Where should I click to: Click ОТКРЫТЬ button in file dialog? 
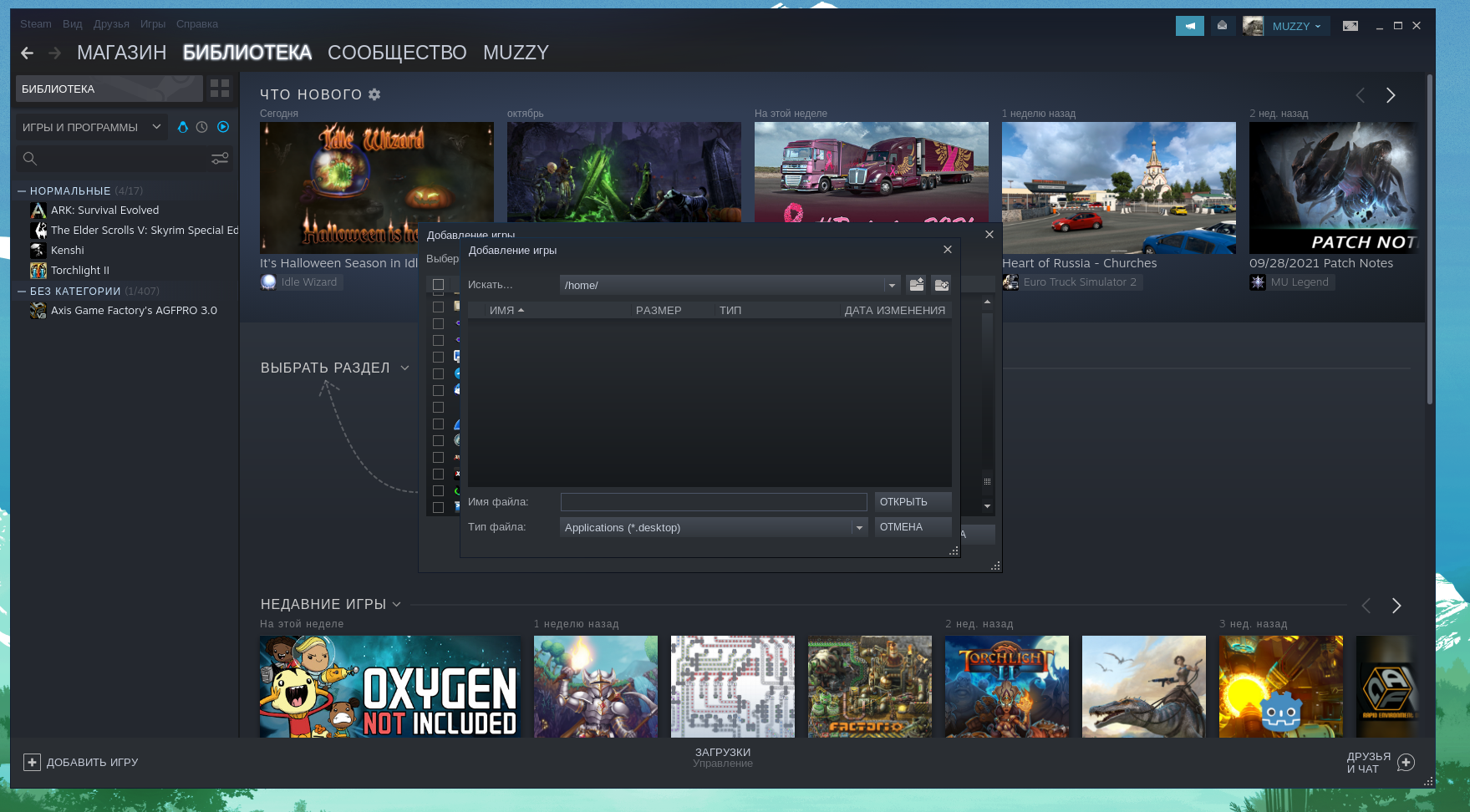tap(913, 502)
